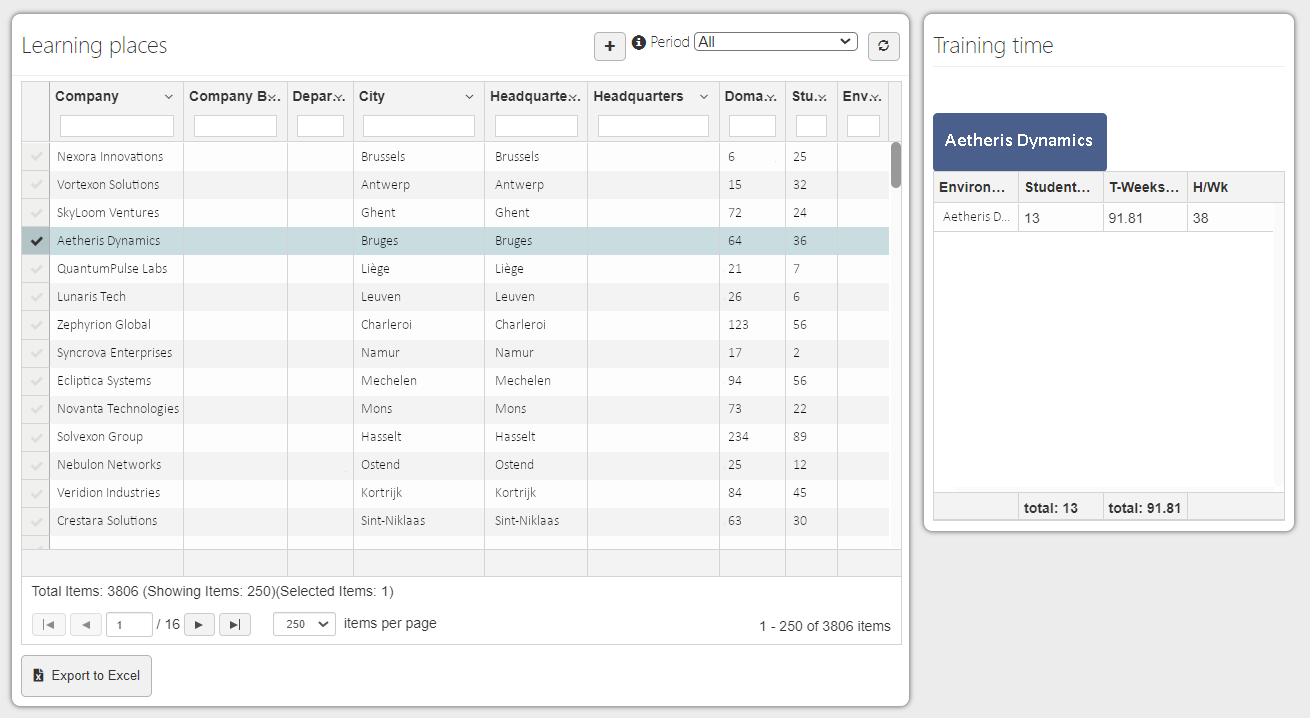1310x718 pixels.
Task: Click the Export to Excel button
Action: [x=86, y=675]
